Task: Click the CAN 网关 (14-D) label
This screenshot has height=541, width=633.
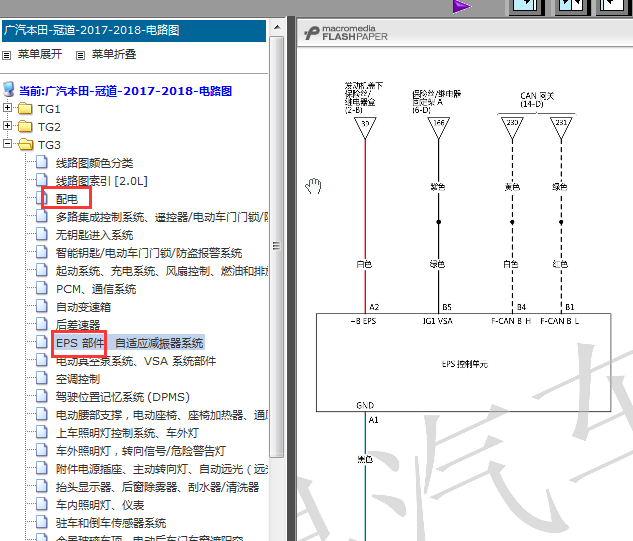Action: [x=537, y=99]
